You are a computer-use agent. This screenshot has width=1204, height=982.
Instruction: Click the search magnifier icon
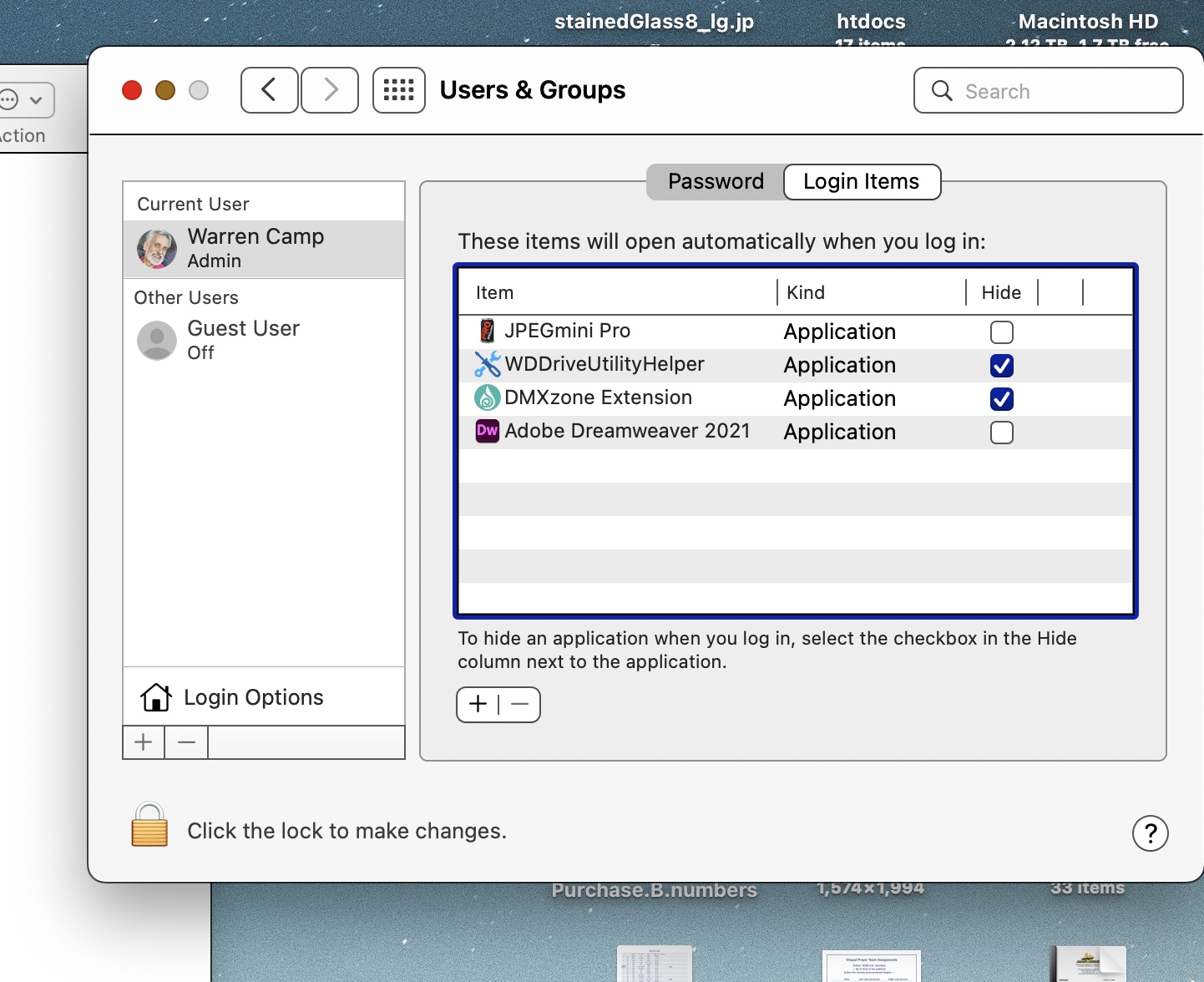[942, 92]
